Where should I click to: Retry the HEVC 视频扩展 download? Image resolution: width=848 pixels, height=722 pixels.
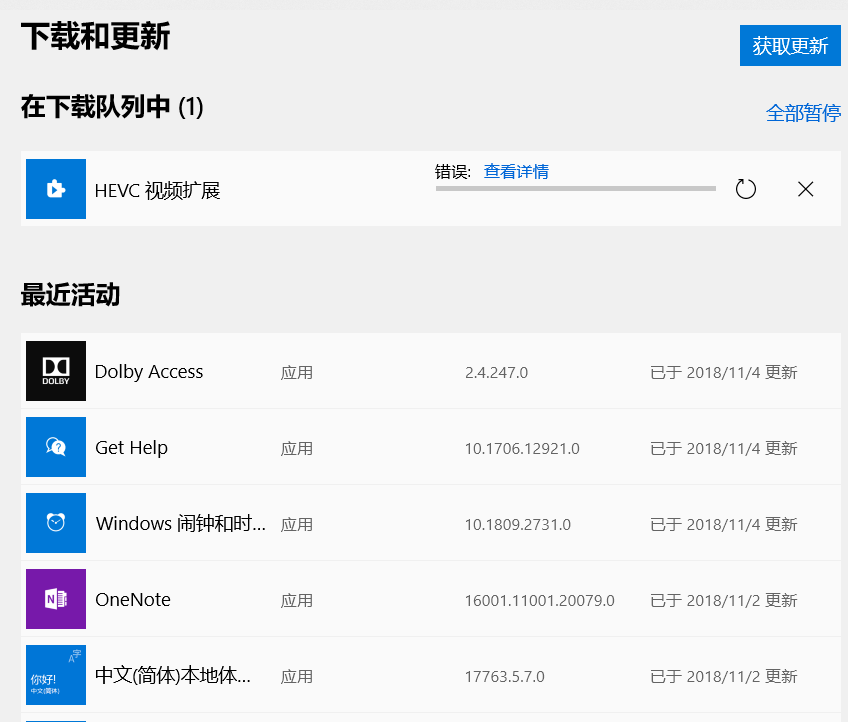point(746,189)
